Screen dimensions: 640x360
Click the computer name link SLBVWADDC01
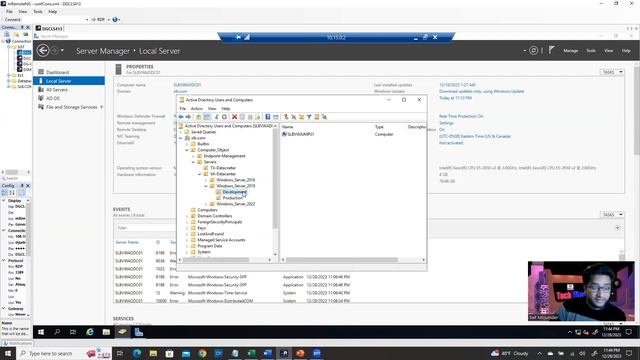187,85
